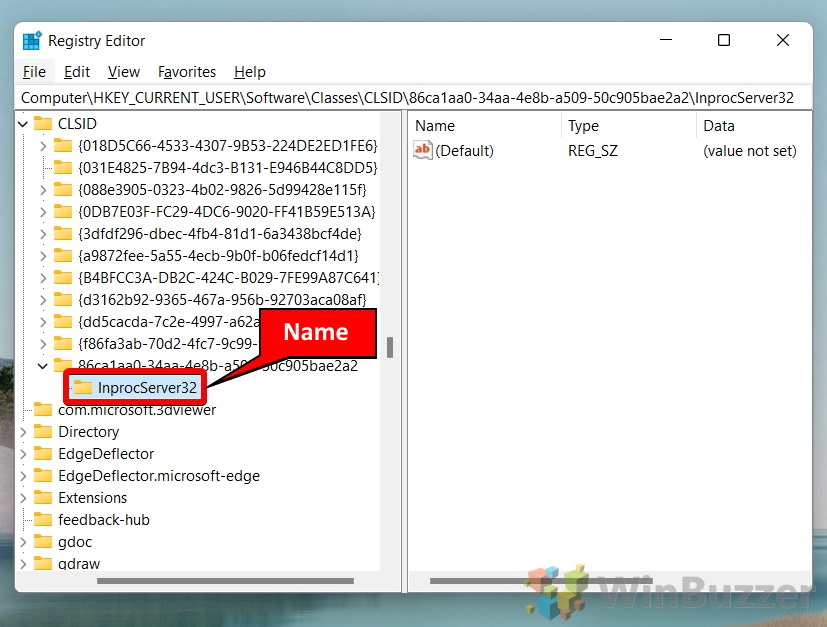Select the CLSID folder icon
The image size is (827, 627).
point(43,123)
